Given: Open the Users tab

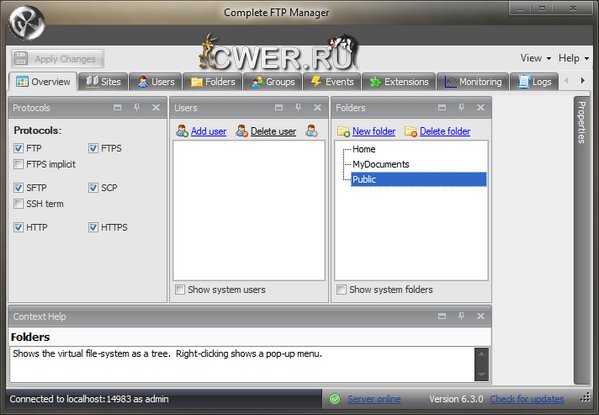Looking at the screenshot, I should click(x=155, y=81).
